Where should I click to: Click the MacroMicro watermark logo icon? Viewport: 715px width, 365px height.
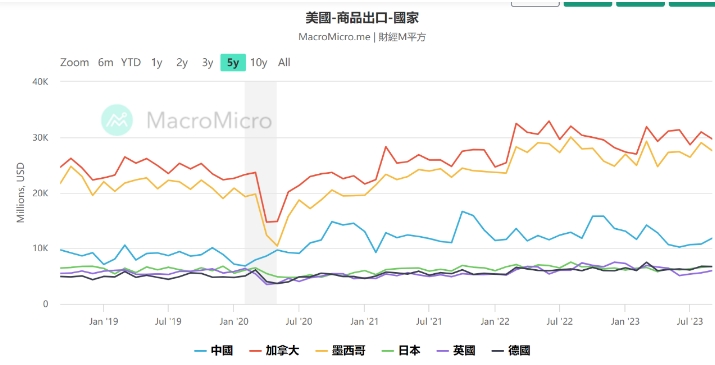click(x=117, y=120)
